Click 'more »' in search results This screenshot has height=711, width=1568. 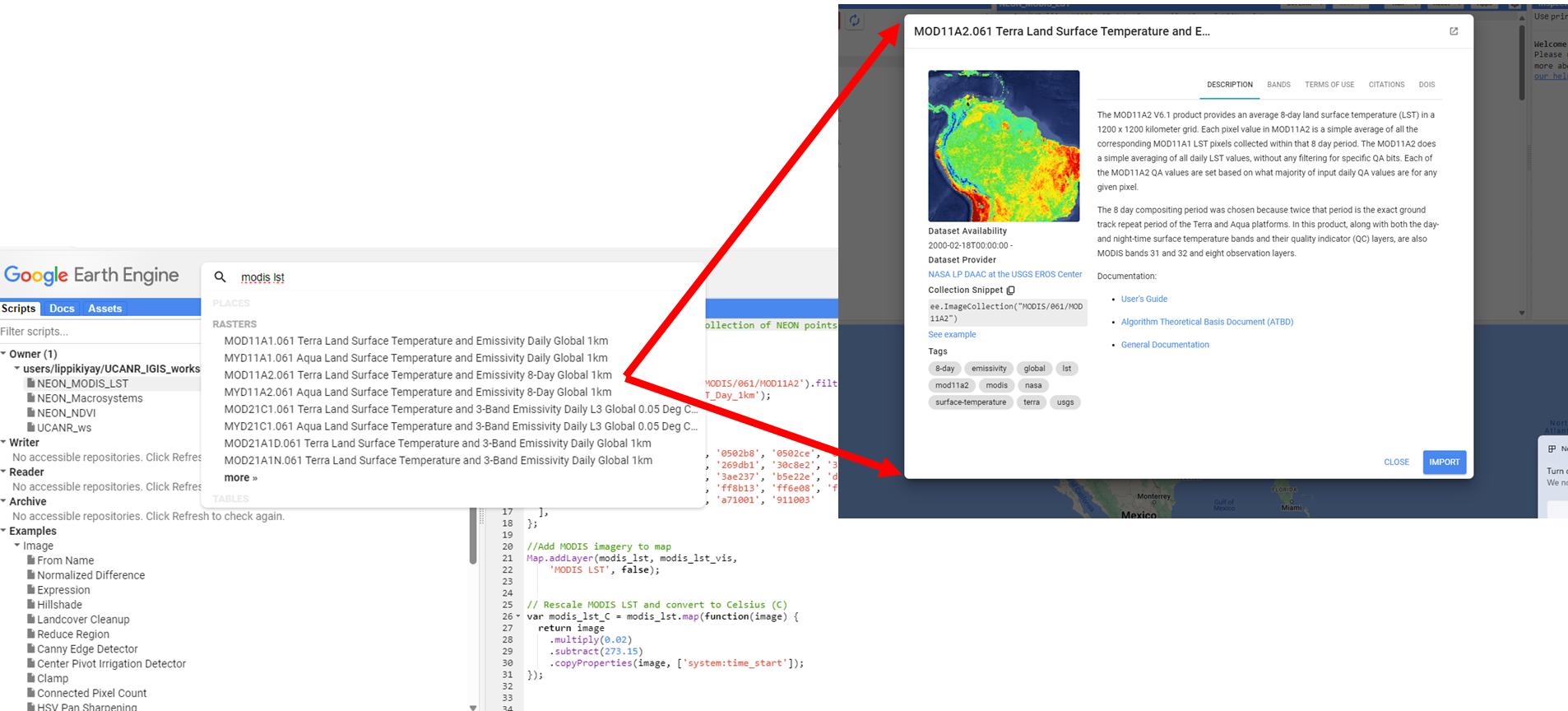pyautogui.click(x=241, y=478)
